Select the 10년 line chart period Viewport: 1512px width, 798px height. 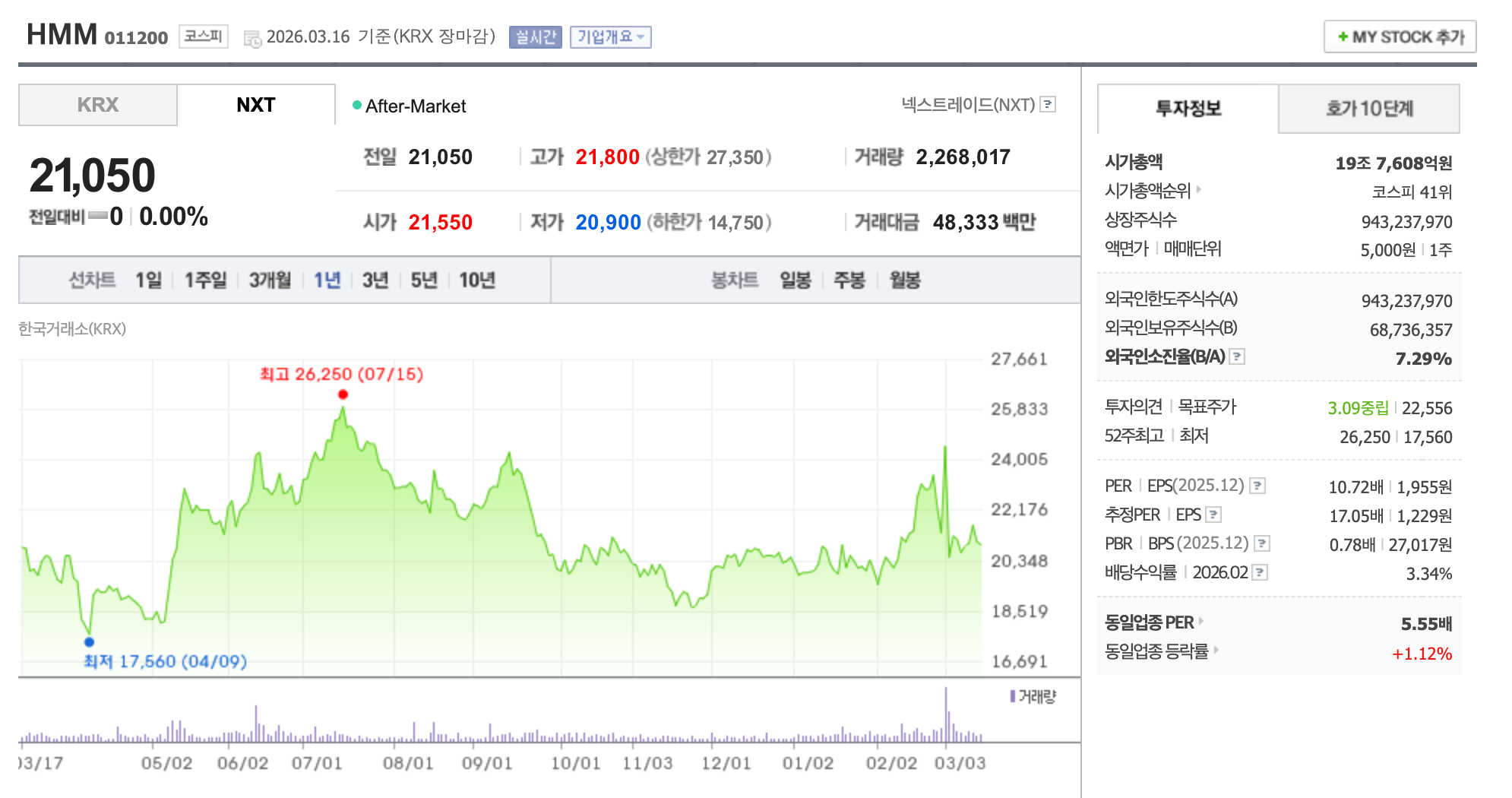click(477, 280)
